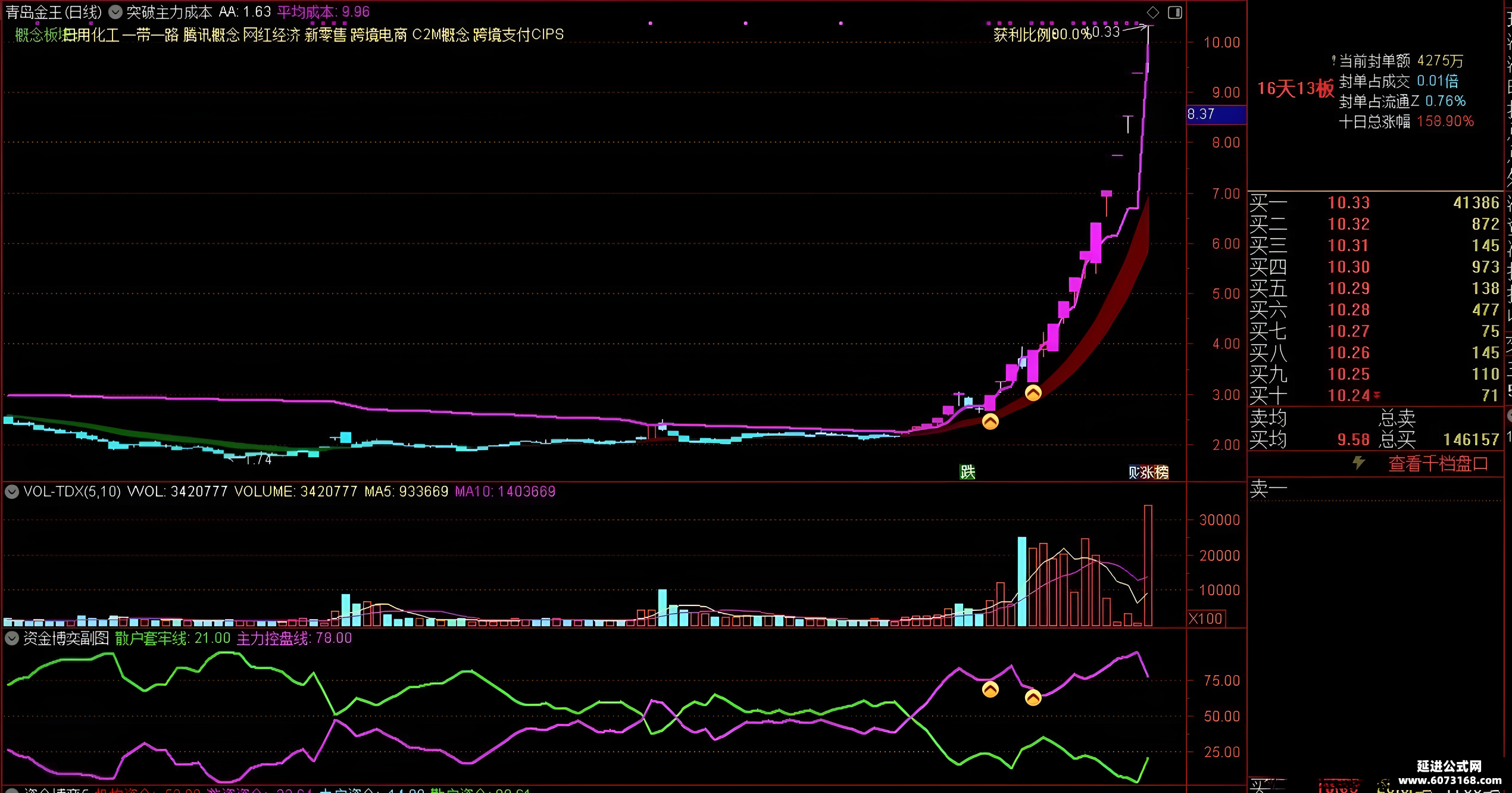Click the X100 volume scale label
The width and height of the screenshot is (1512, 793).
1205,619
